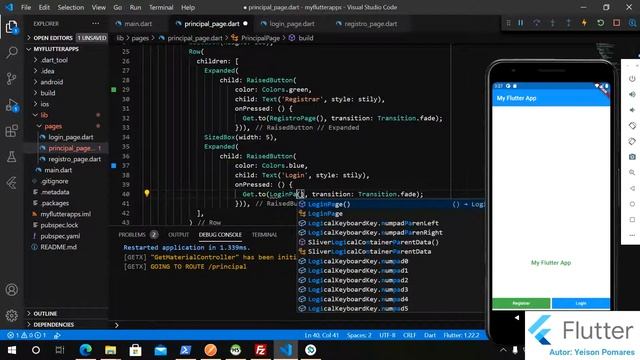This screenshot has width=640, height=360.
Task: Open the Testing flask icon view
Action: click(x=11, y=157)
